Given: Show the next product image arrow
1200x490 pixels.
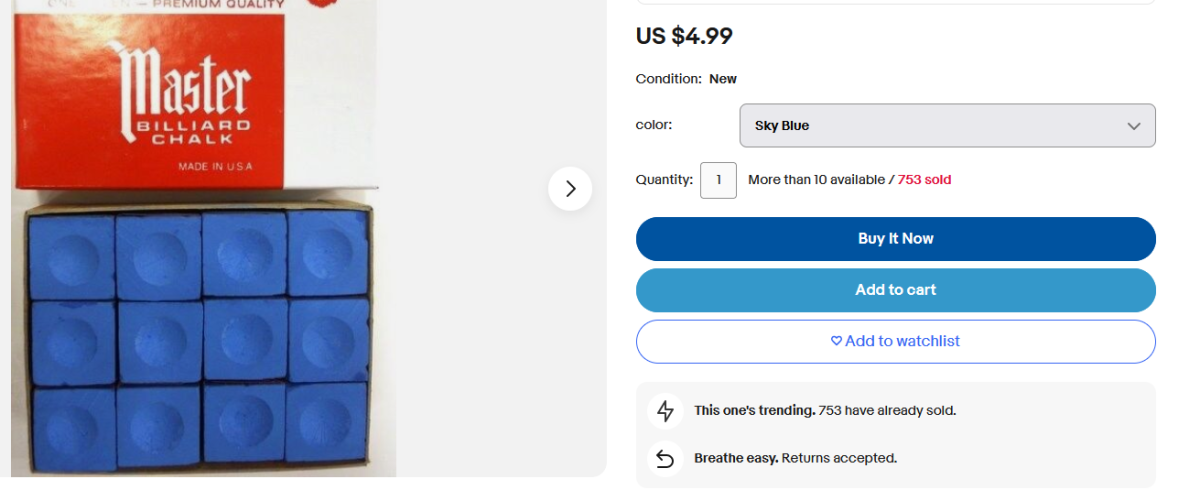Looking at the screenshot, I should click(x=570, y=188).
